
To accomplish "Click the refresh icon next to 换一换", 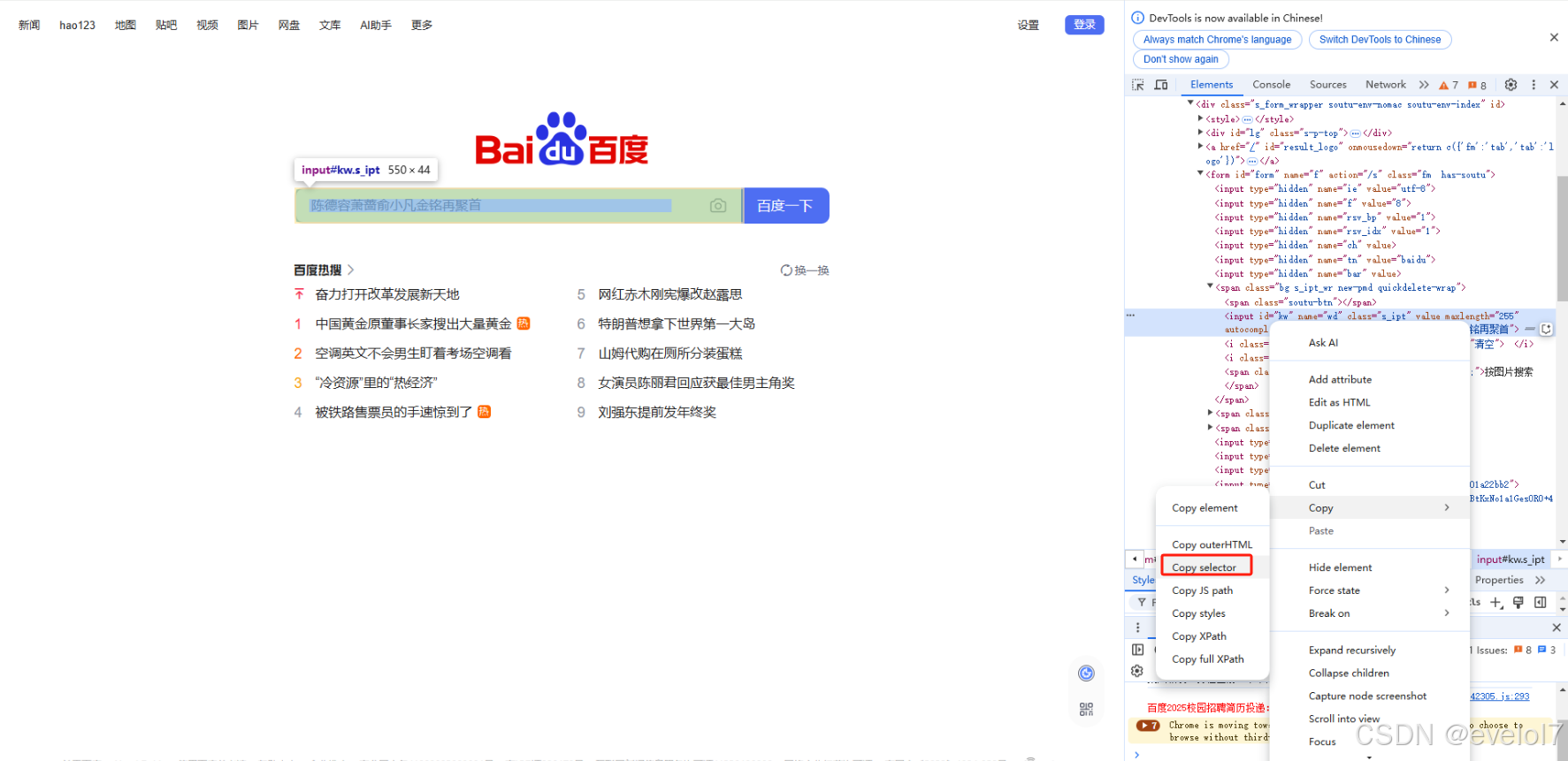I will click(x=786, y=270).
